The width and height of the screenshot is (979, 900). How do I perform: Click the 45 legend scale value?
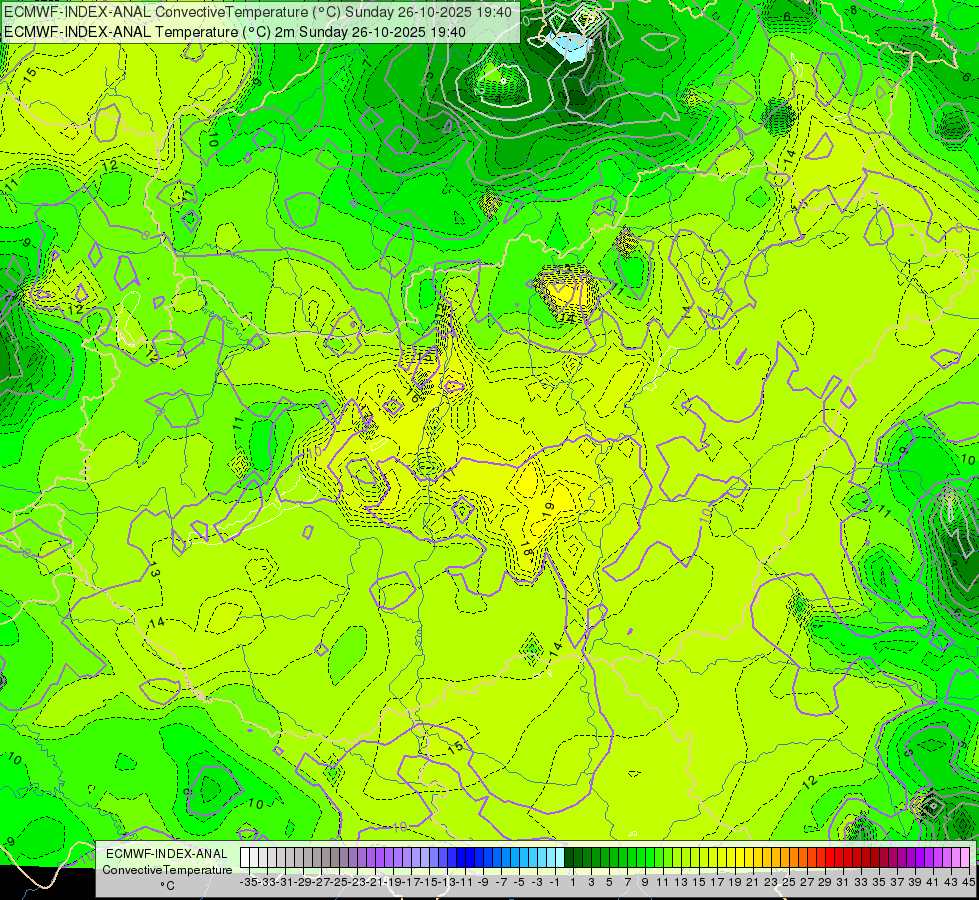[x=968, y=882]
